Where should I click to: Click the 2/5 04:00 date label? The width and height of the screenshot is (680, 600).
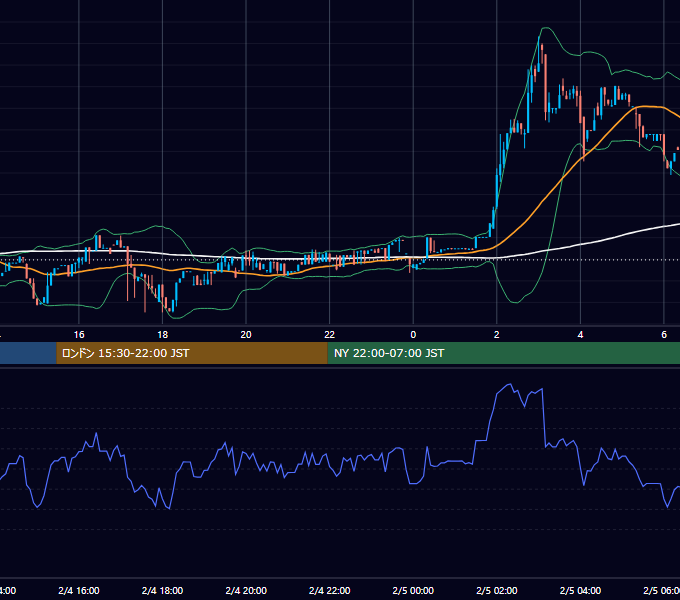tap(580, 590)
